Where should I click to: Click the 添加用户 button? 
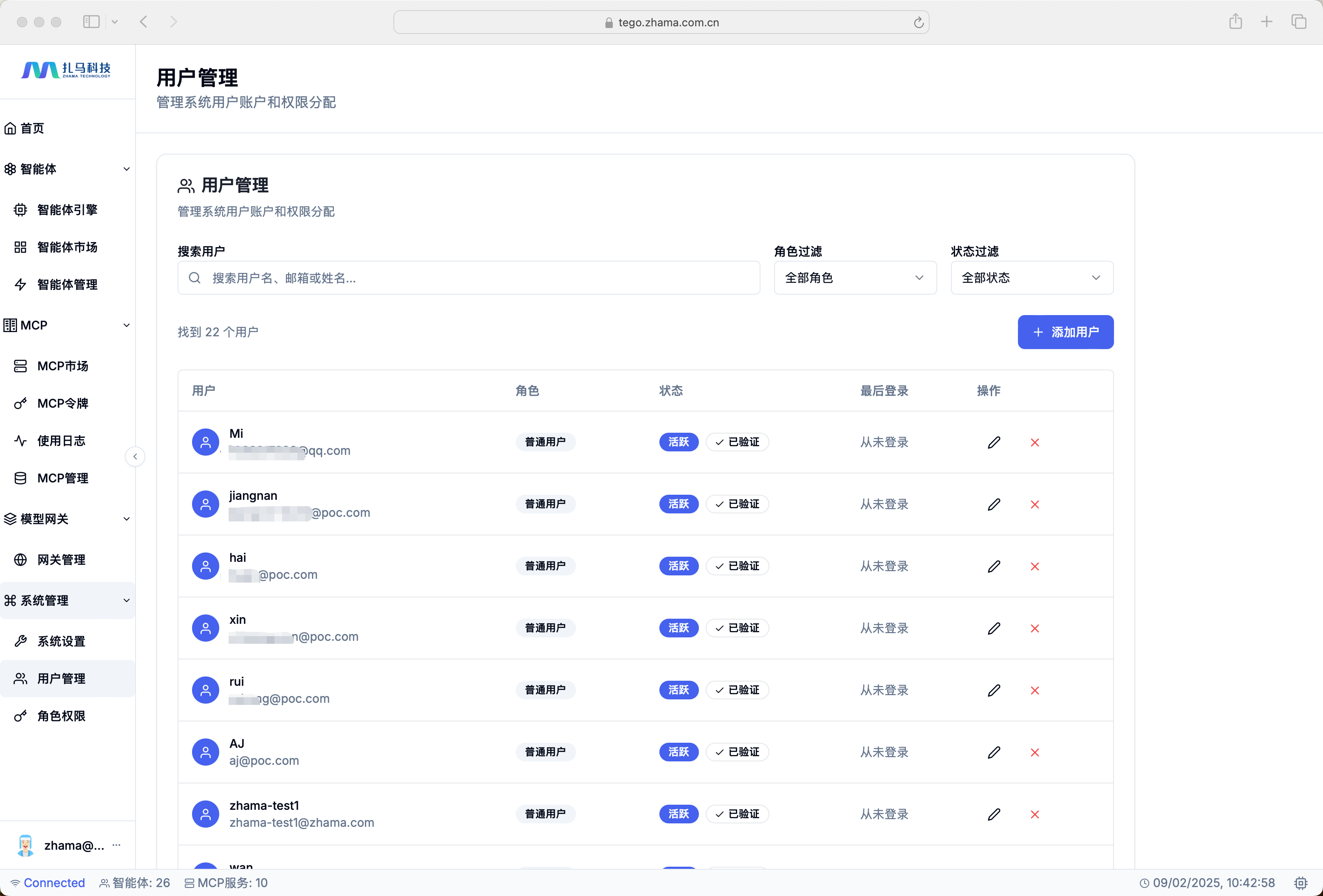1065,332
